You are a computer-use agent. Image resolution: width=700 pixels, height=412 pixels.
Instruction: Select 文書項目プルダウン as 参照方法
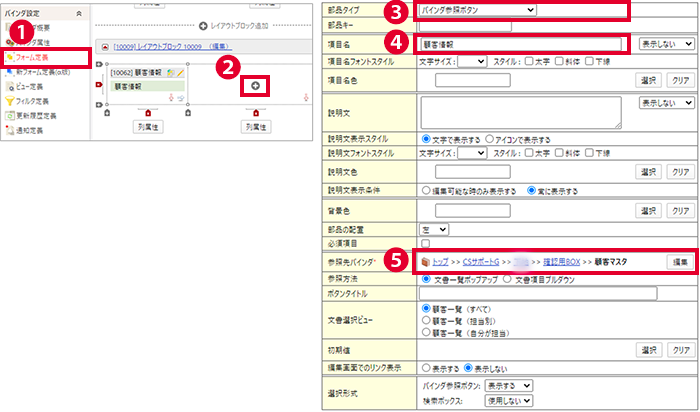507,279
